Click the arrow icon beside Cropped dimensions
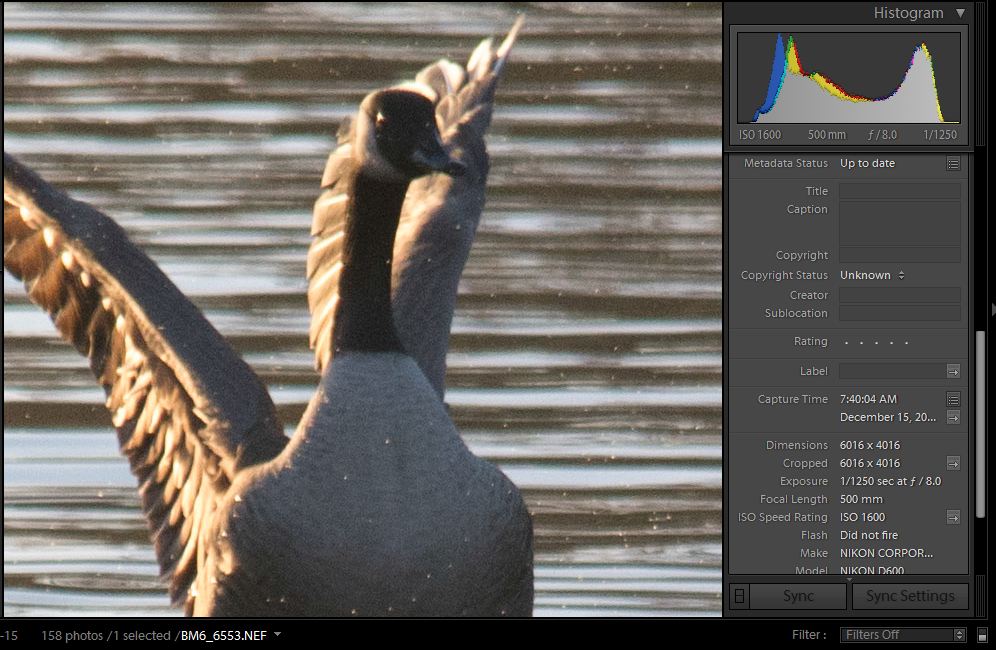The height and width of the screenshot is (650, 996). pos(953,463)
